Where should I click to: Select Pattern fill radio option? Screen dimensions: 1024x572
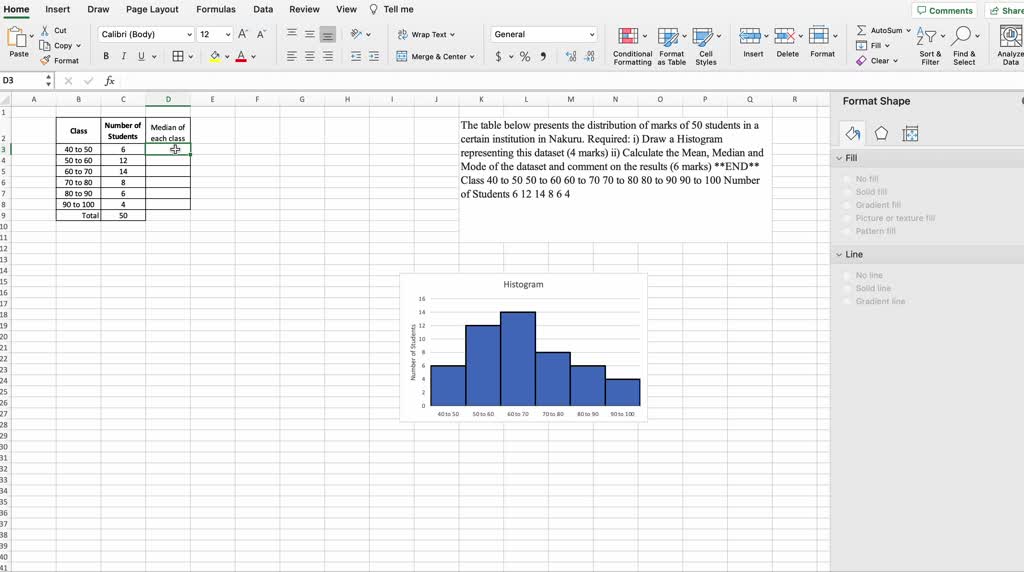pyautogui.click(x=847, y=231)
